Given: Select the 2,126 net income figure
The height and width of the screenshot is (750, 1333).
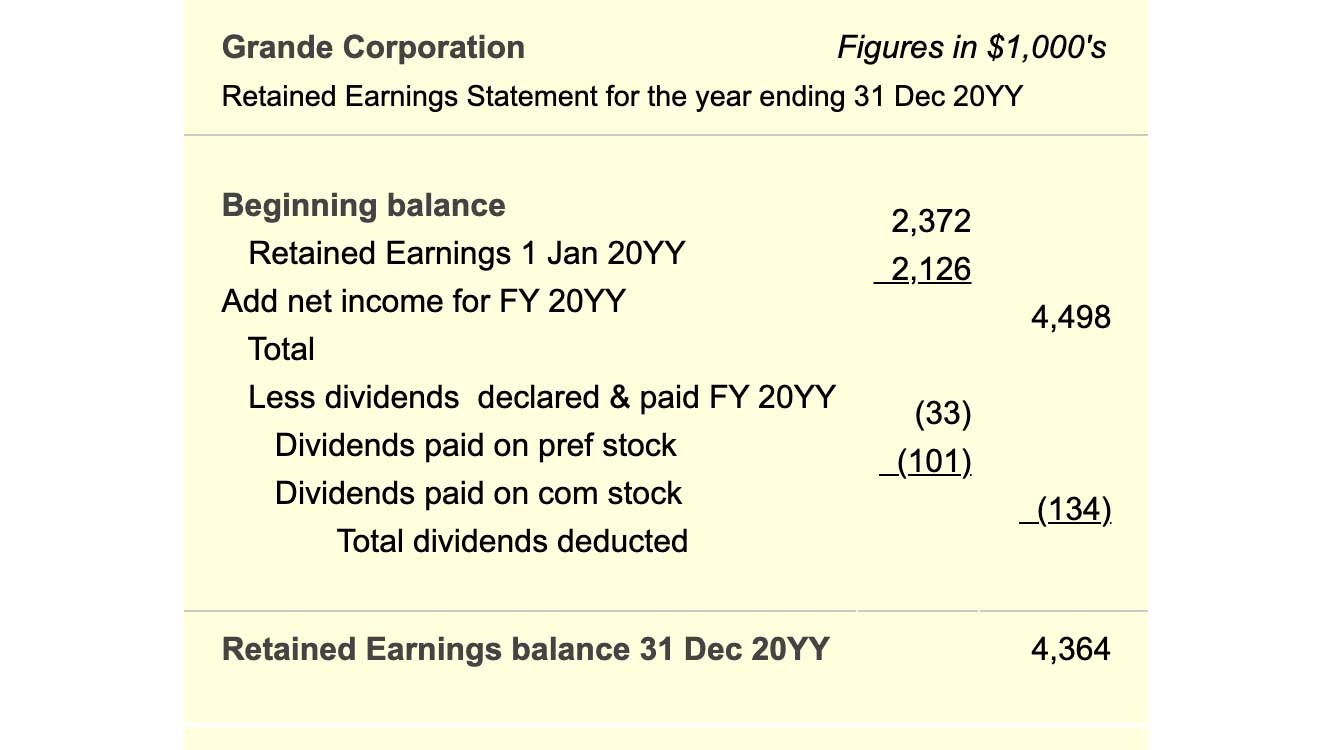Looking at the screenshot, I should coord(923,269).
